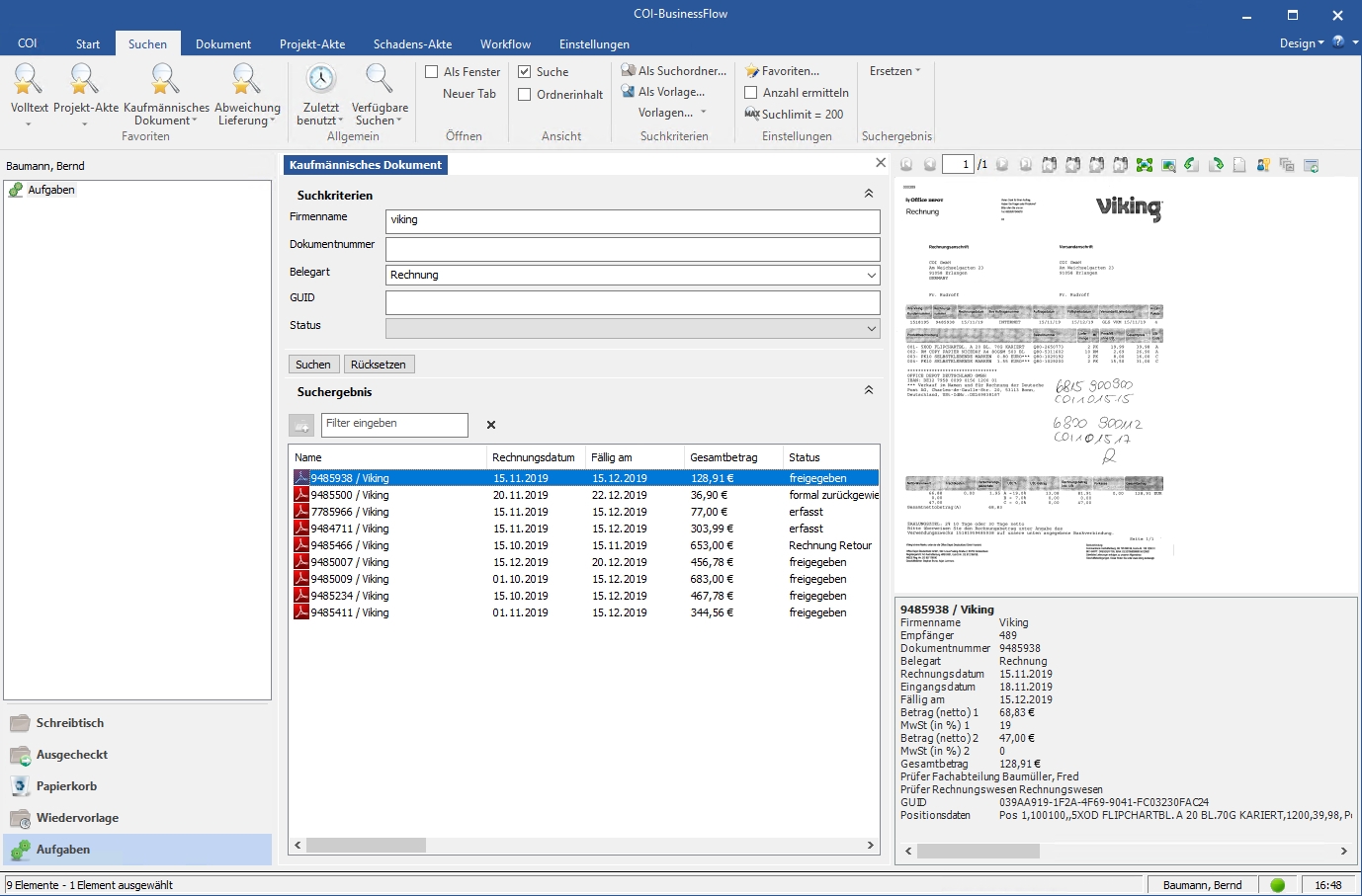Open Zuletzt benutzt clock icon
The image size is (1362, 896).
tap(320, 79)
